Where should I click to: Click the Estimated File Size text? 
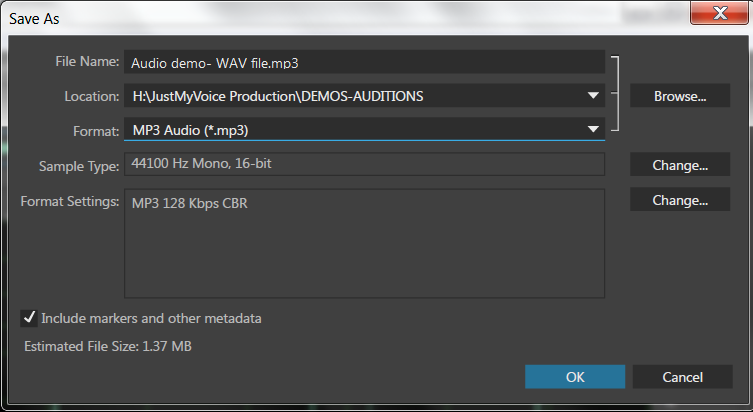point(108,347)
